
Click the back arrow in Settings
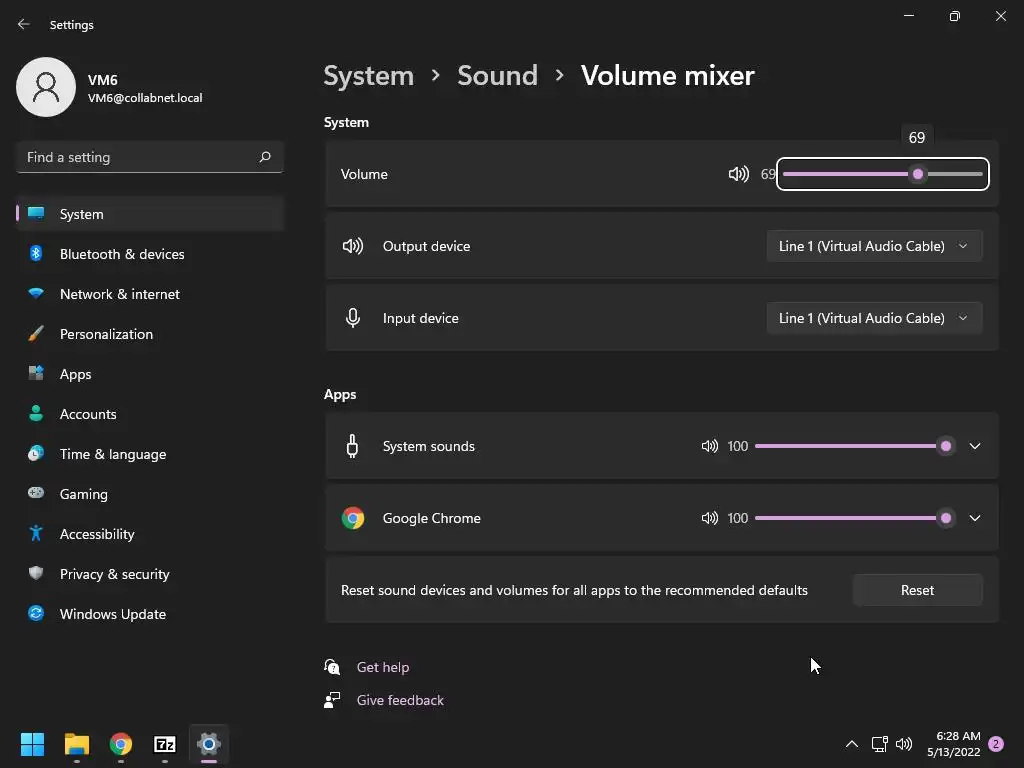24,24
